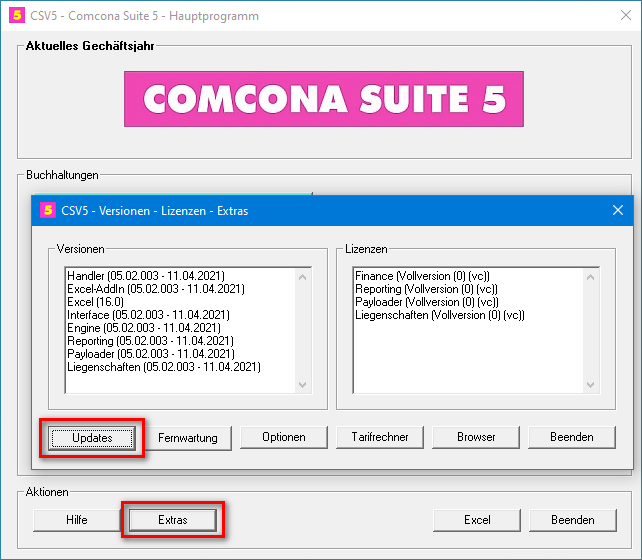Select 'Finance (Vollversion (0) (vc))' license
Viewport: 642px width, 560px height.
(x=422, y=276)
